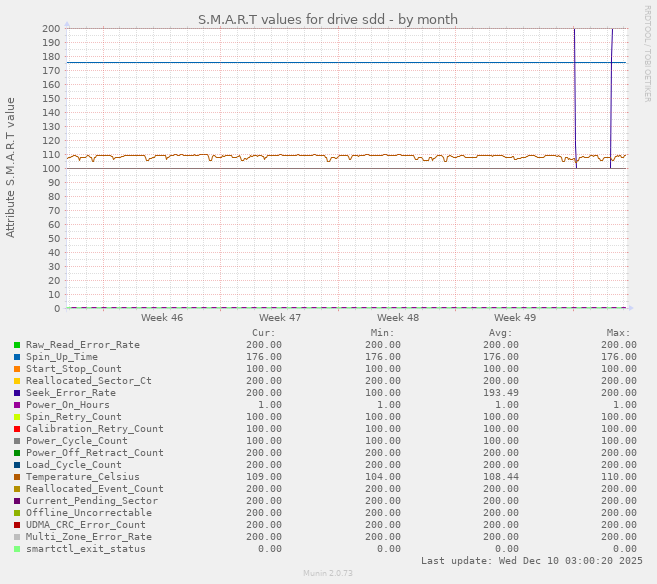
Task: Select the Temperature_Celsius legend label
Action: point(83,477)
